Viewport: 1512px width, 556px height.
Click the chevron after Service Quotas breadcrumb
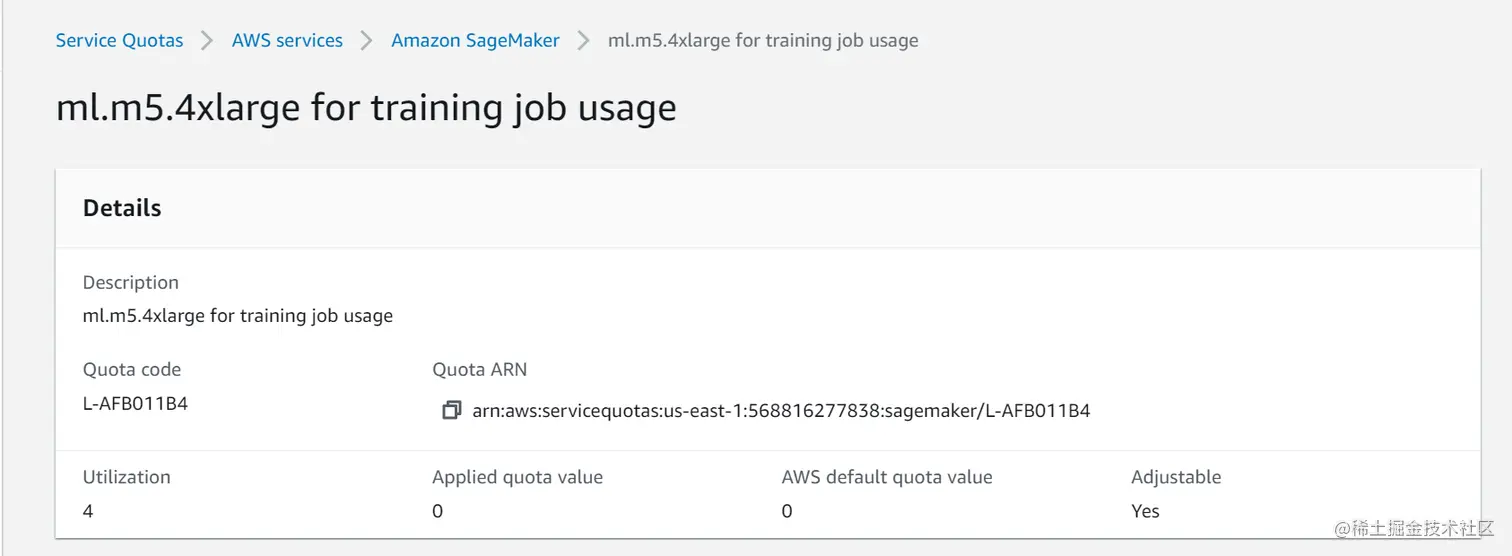click(x=207, y=41)
